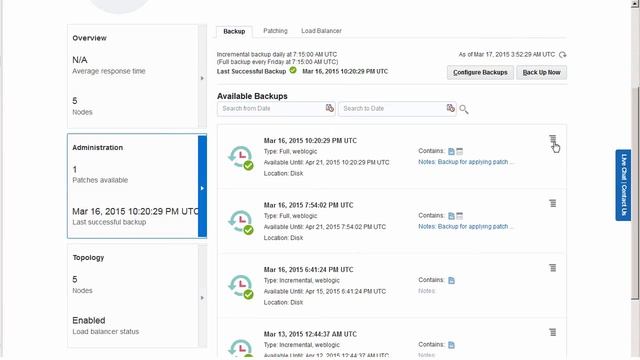This screenshot has width=640, height=360.
Task: Click 'Patches available' text in Administration tile
Action: (100, 180)
